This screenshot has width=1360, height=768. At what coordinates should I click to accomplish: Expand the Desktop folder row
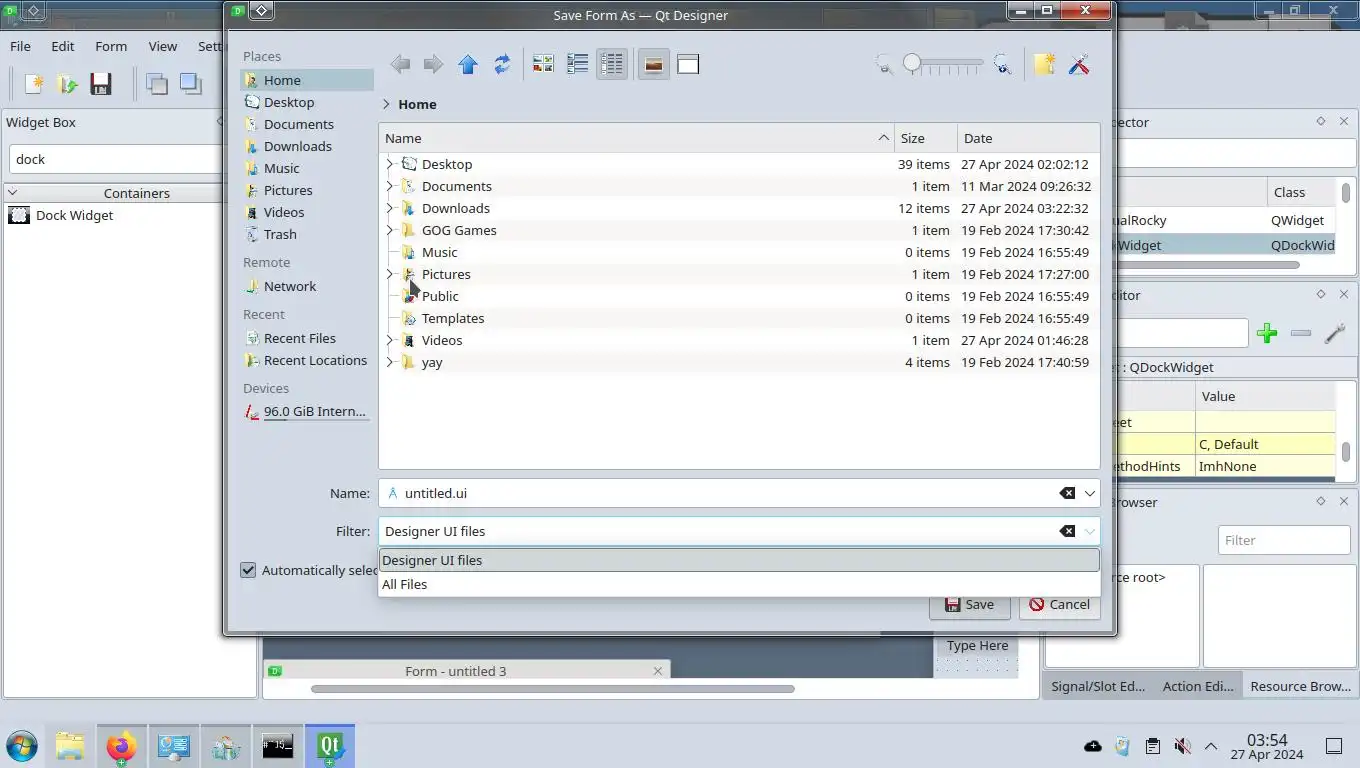point(389,164)
